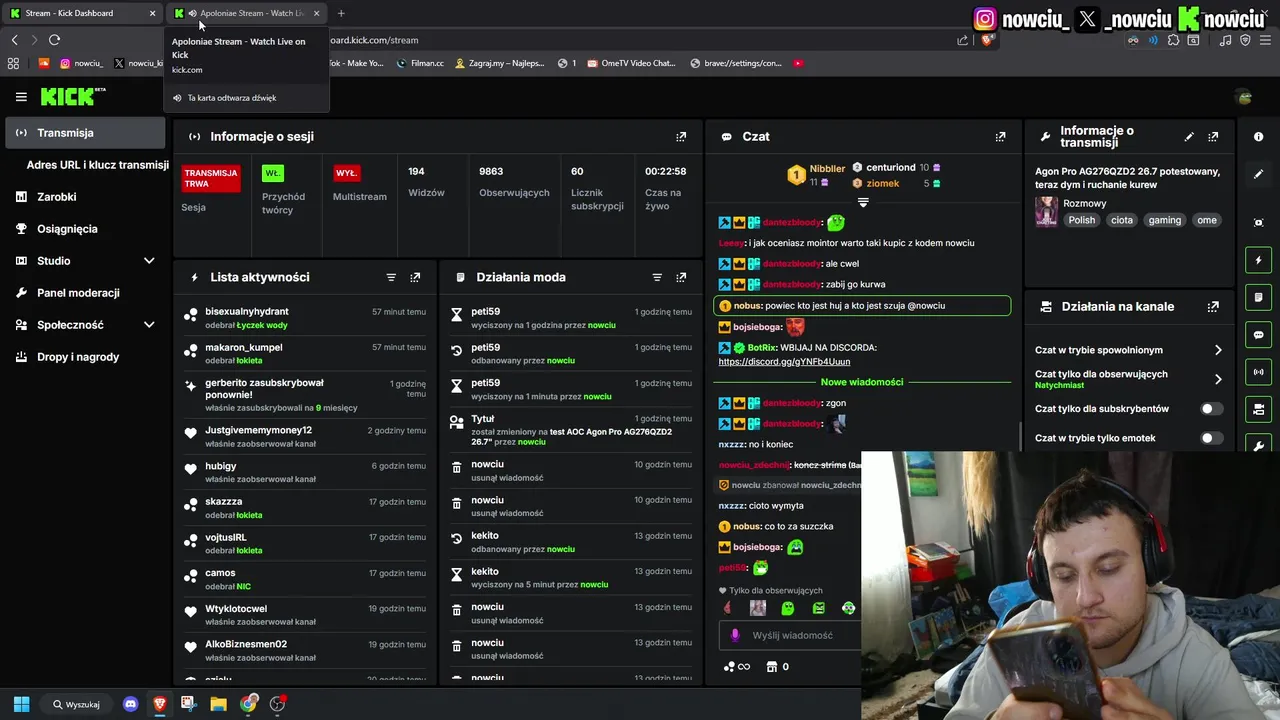The image size is (1280, 720).
Task: Edit stream info with the header pencil
Action: tap(1189, 137)
